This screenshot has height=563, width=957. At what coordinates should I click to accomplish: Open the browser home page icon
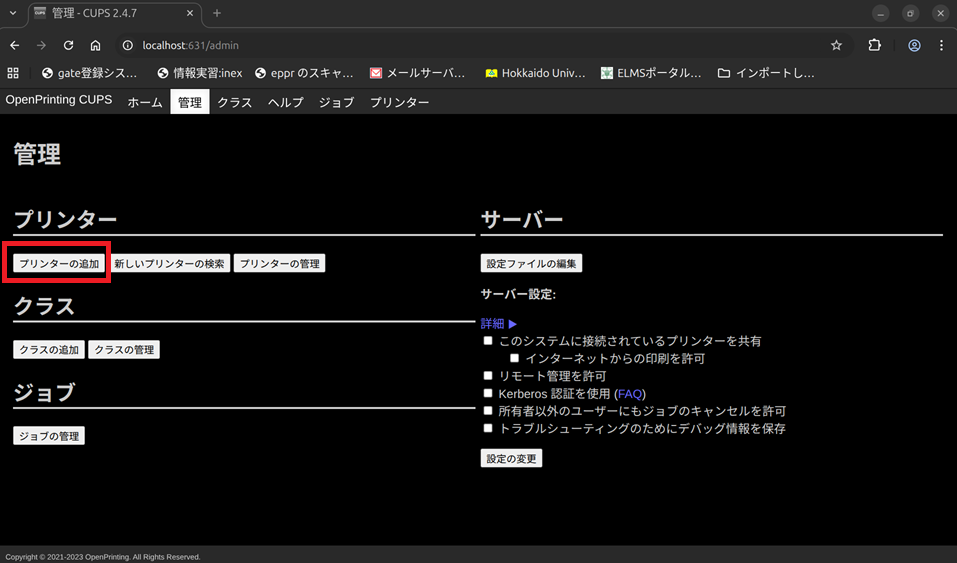tap(95, 45)
